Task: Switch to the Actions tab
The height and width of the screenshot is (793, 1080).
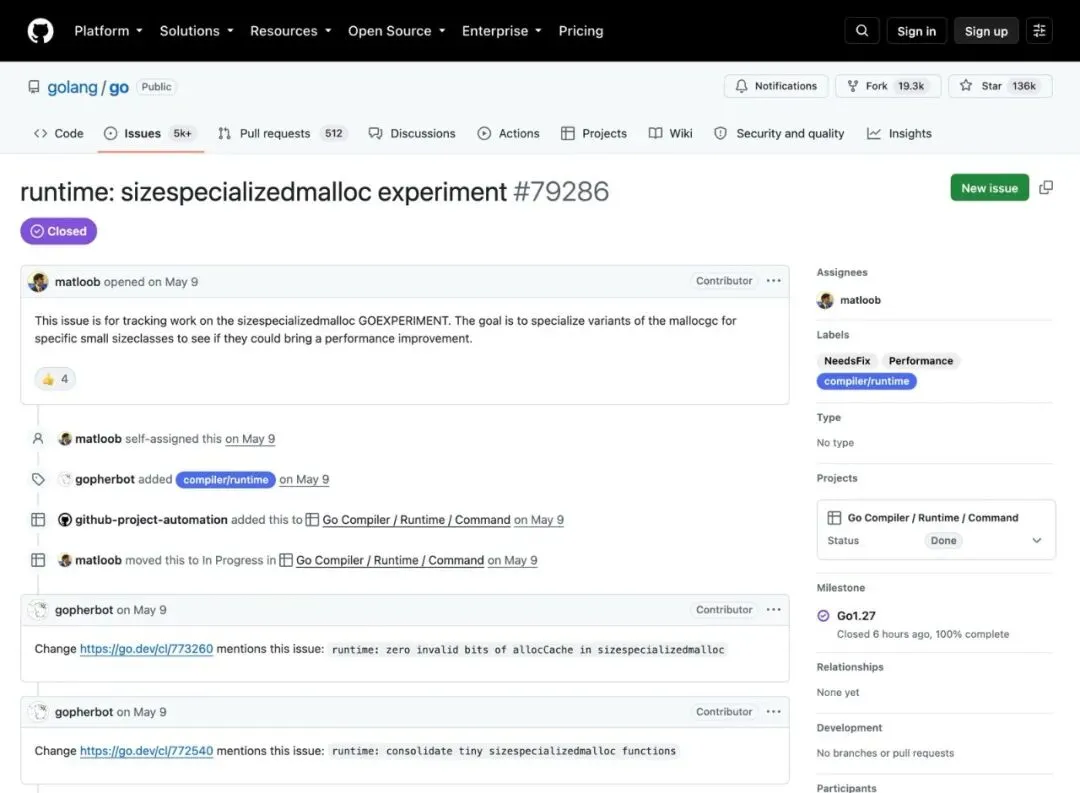Action: (508, 134)
